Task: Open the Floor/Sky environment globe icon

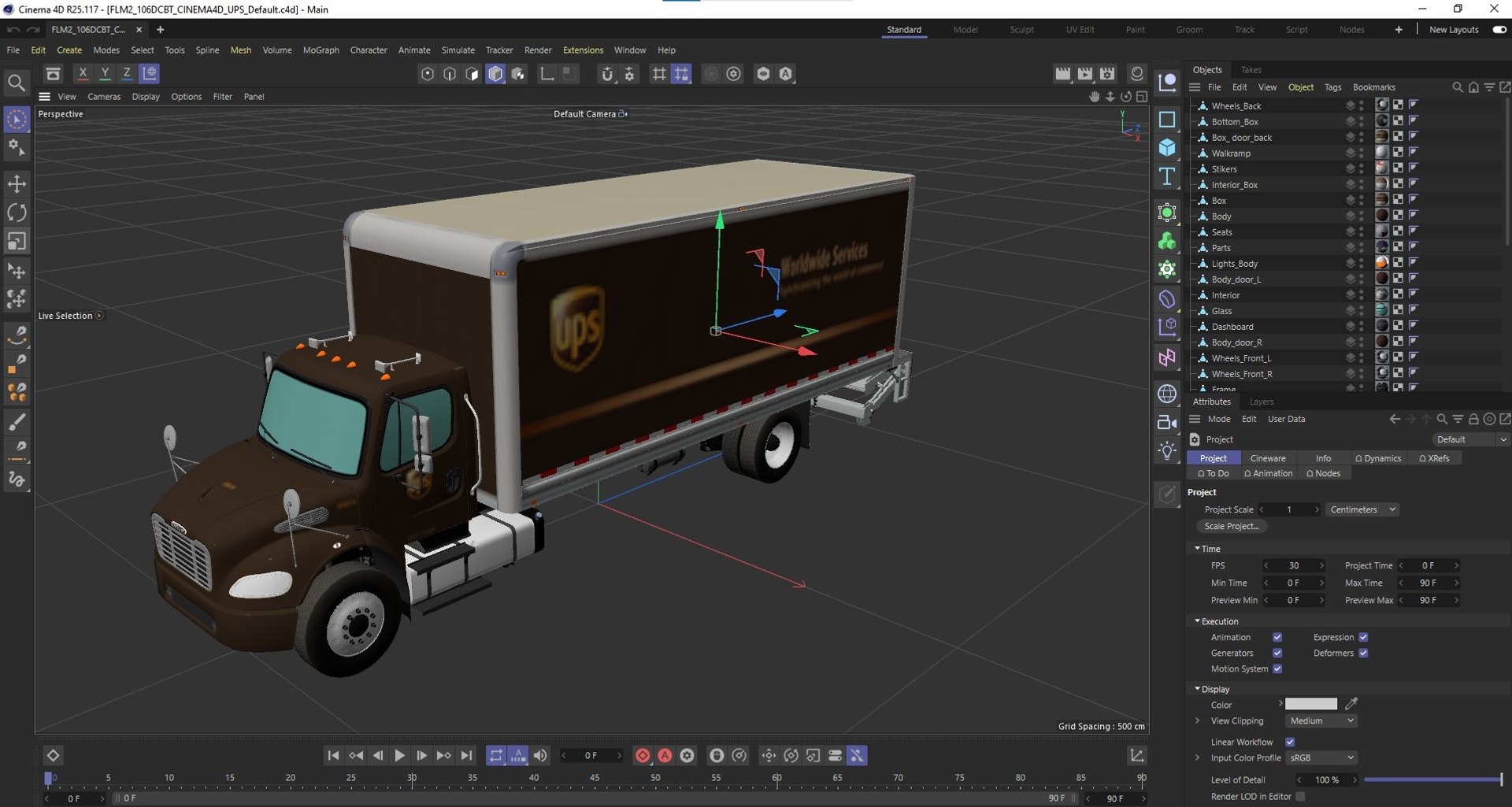Action: (x=1167, y=393)
